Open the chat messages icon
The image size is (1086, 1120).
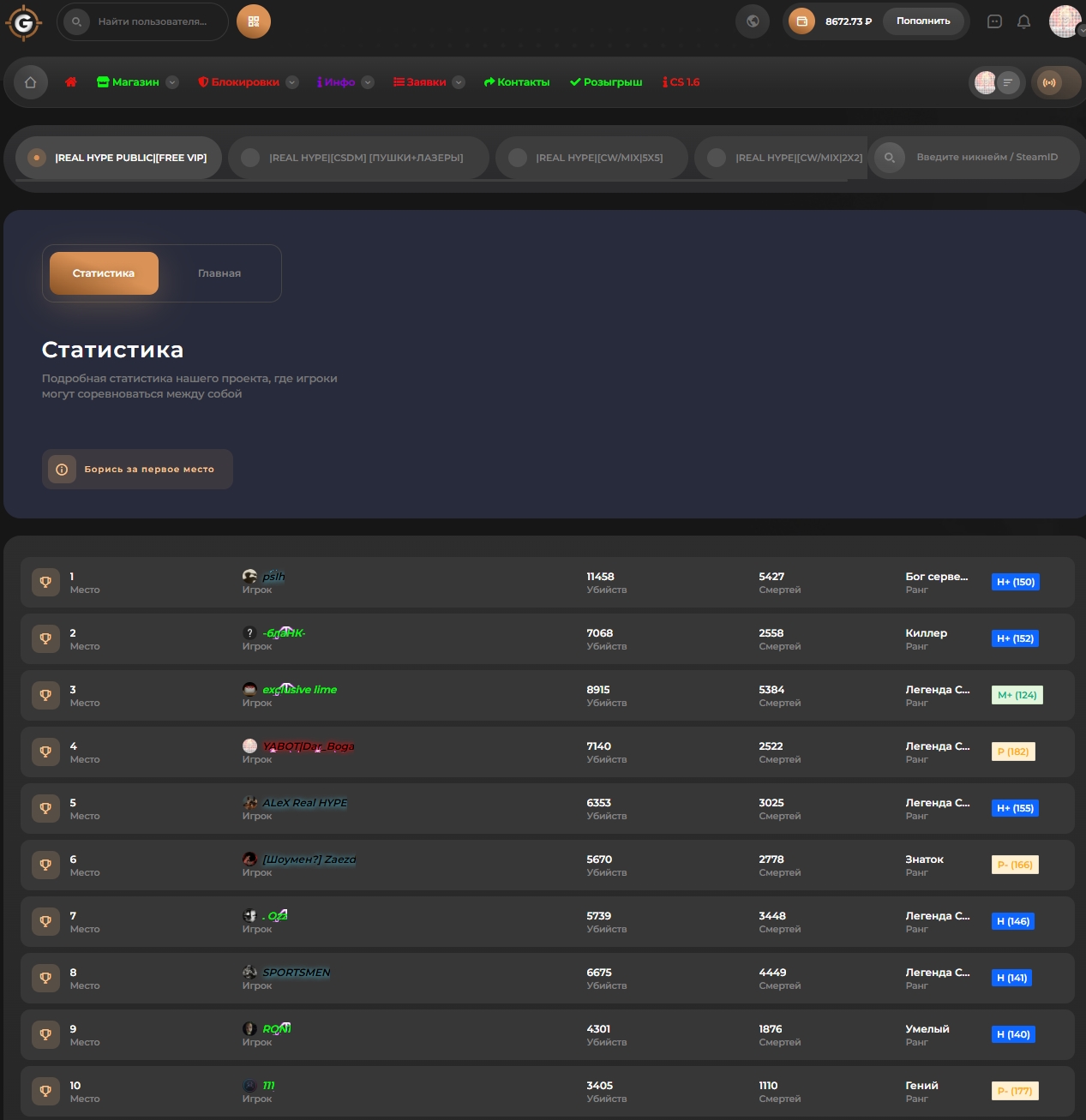coord(994,21)
